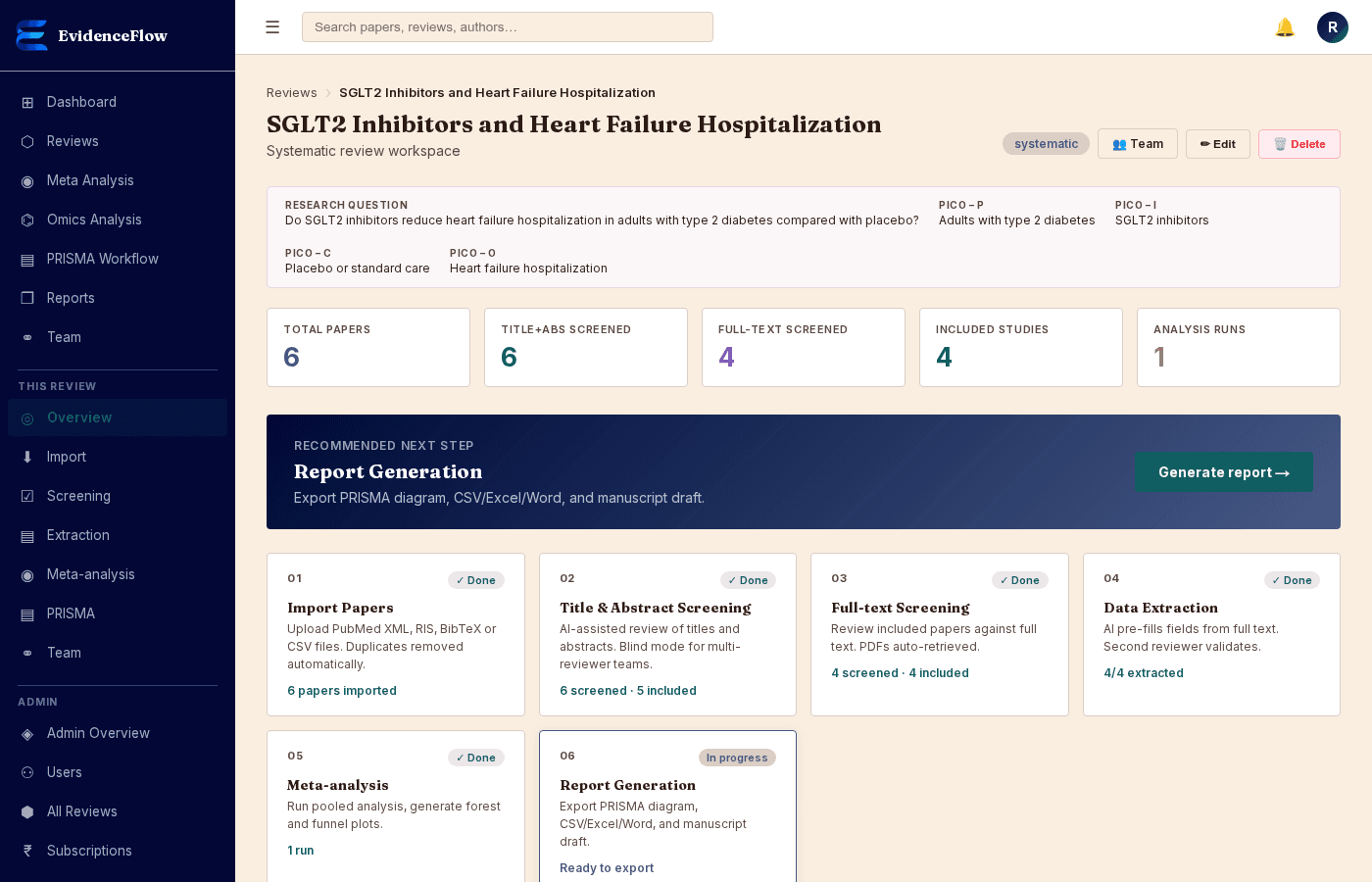Open notifications via the bell icon
Screen dimensions: 1372x882
click(x=1285, y=27)
